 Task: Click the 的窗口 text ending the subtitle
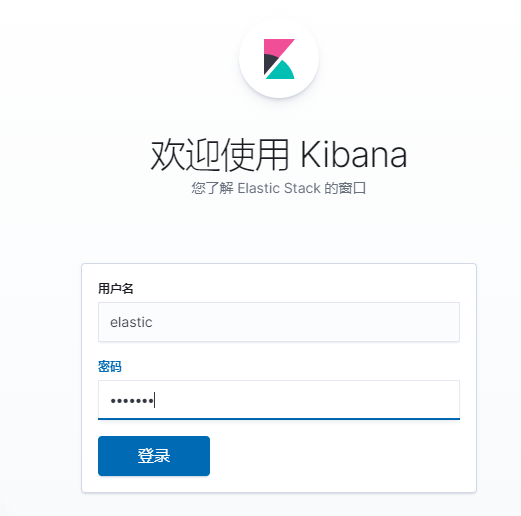(x=345, y=188)
